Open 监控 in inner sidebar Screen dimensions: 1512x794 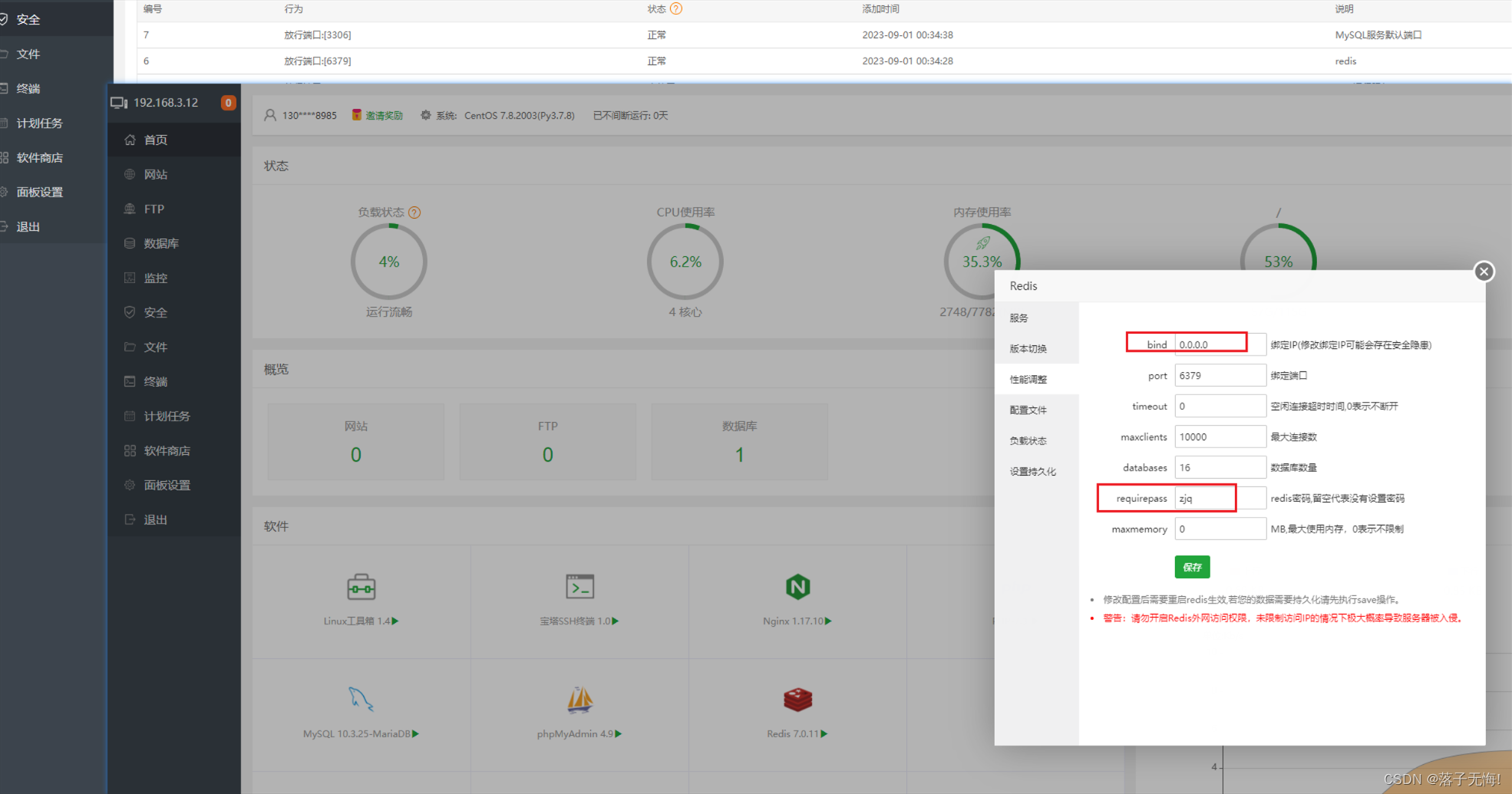coord(174,278)
